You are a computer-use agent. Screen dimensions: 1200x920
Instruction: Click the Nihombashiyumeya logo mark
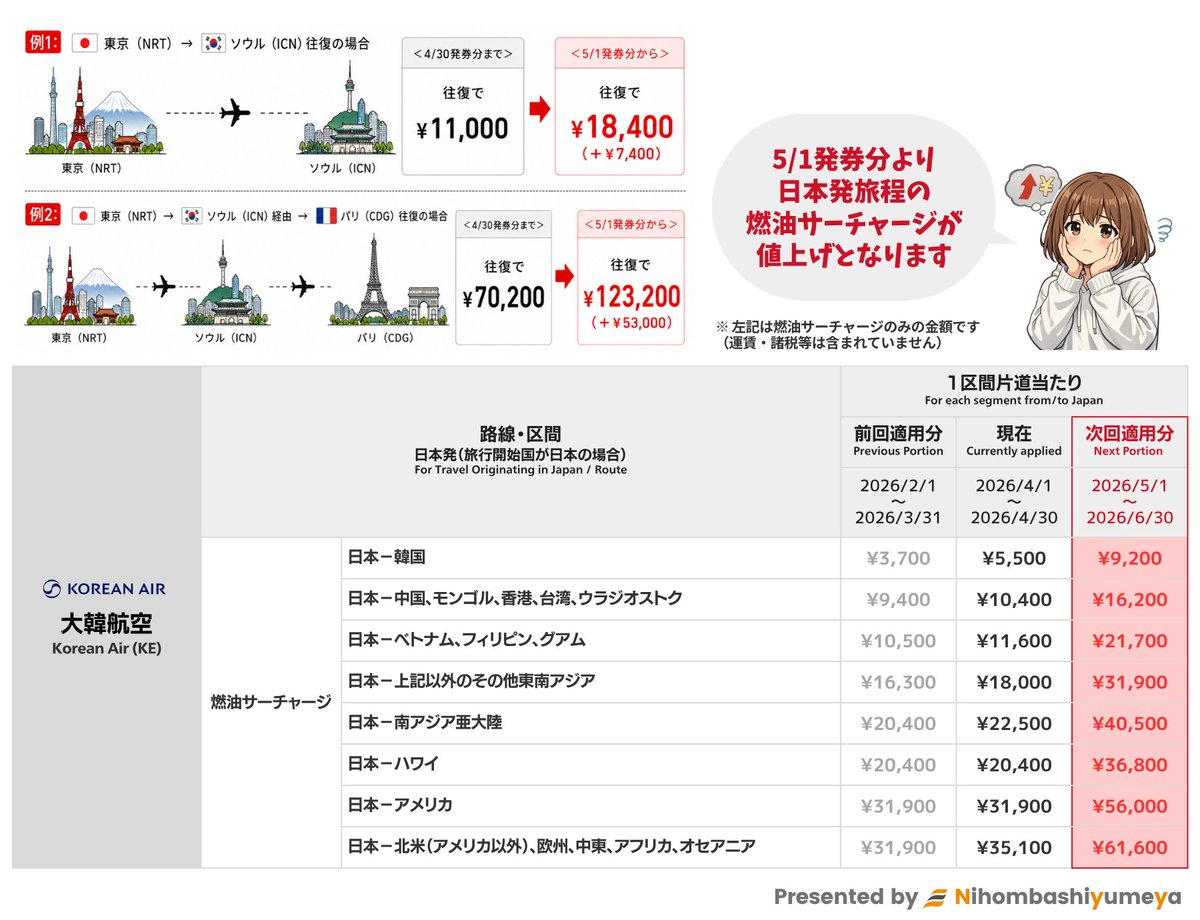pyautogui.click(x=935, y=897)
